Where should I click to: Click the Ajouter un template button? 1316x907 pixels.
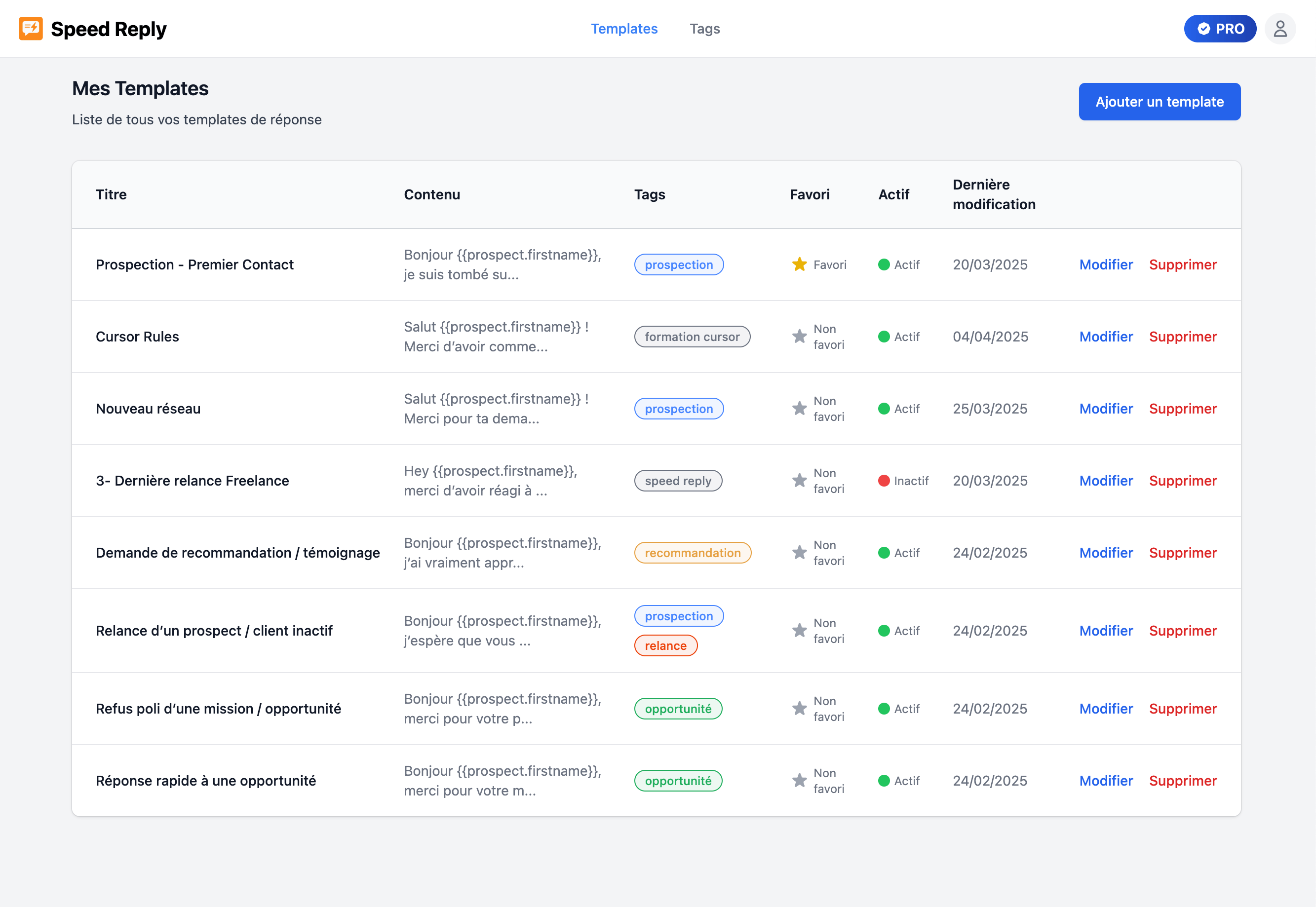click(x=1160, y=102)
